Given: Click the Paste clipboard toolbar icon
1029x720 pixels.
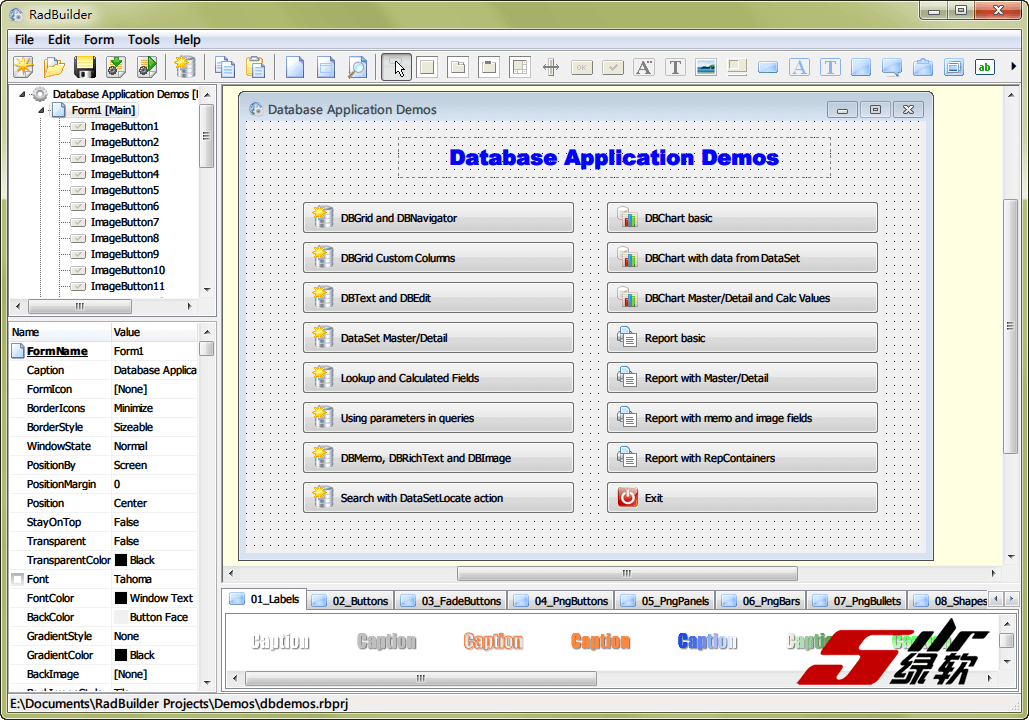Looking at the screenshot, I should pos(256,67).
